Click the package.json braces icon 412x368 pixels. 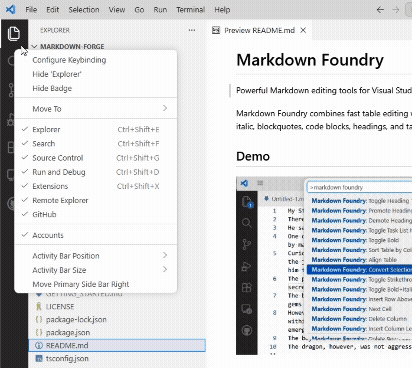click(39, 332)
